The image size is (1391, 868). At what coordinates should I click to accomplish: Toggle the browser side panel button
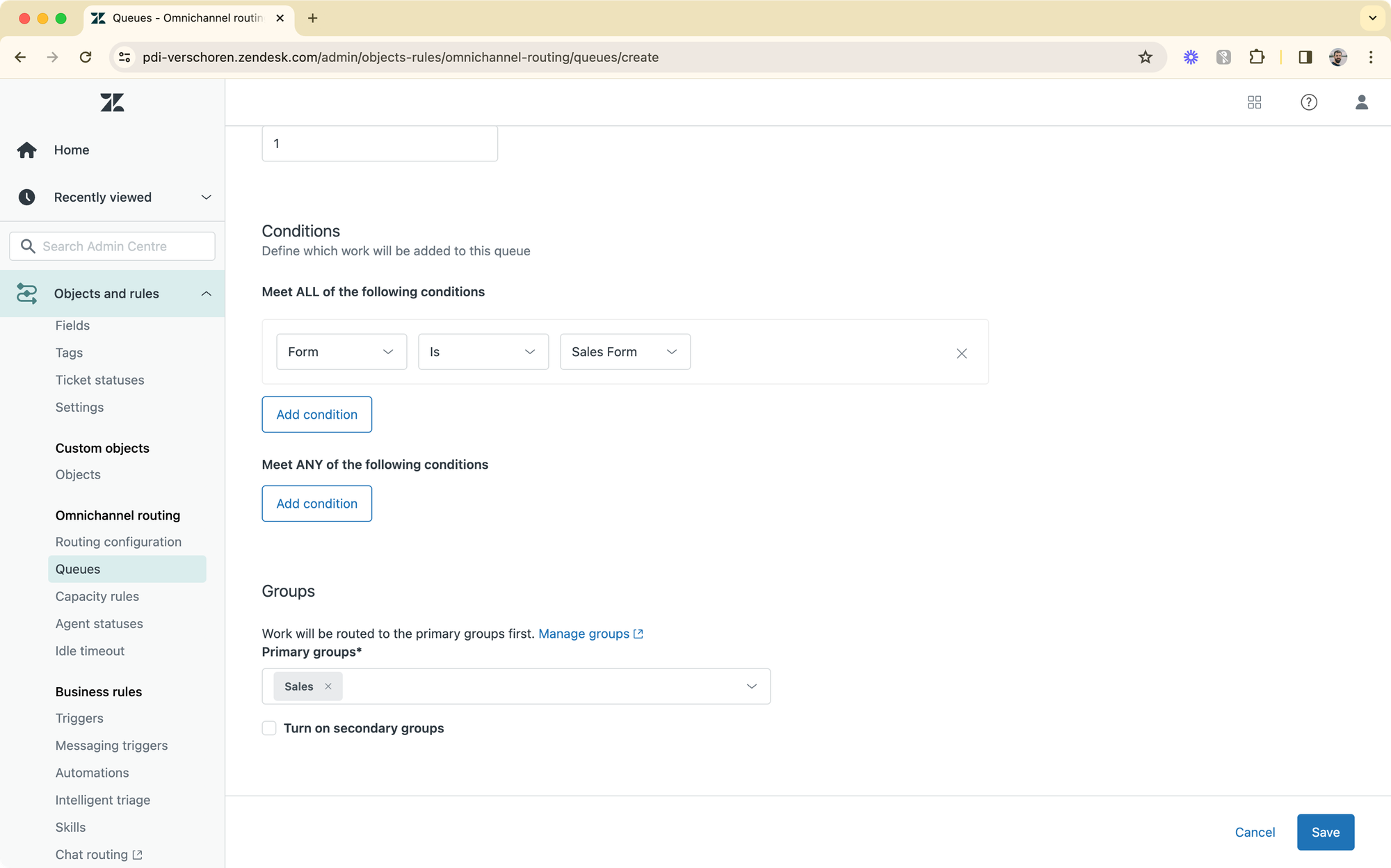pos(1305,57)
